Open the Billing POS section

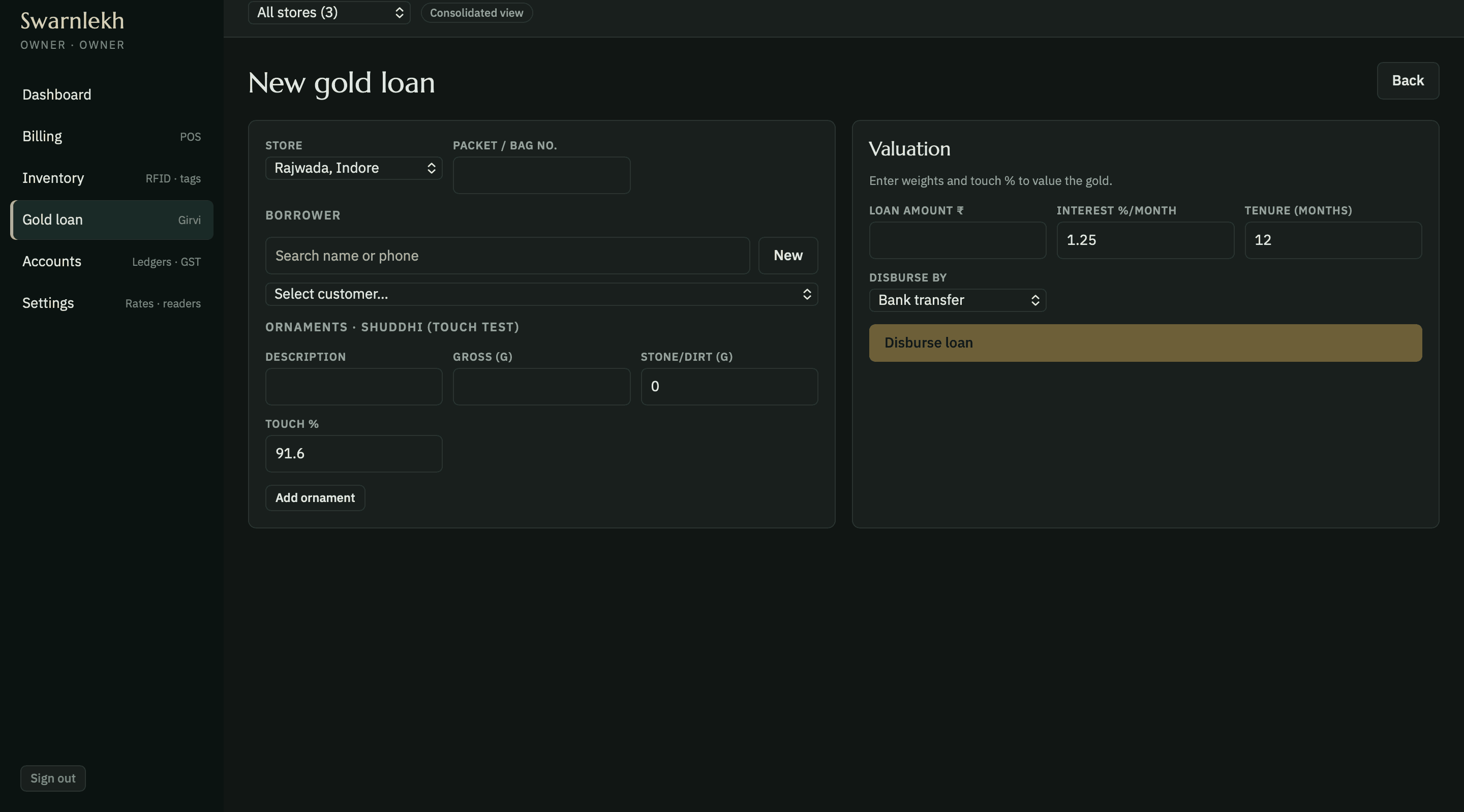111,136
